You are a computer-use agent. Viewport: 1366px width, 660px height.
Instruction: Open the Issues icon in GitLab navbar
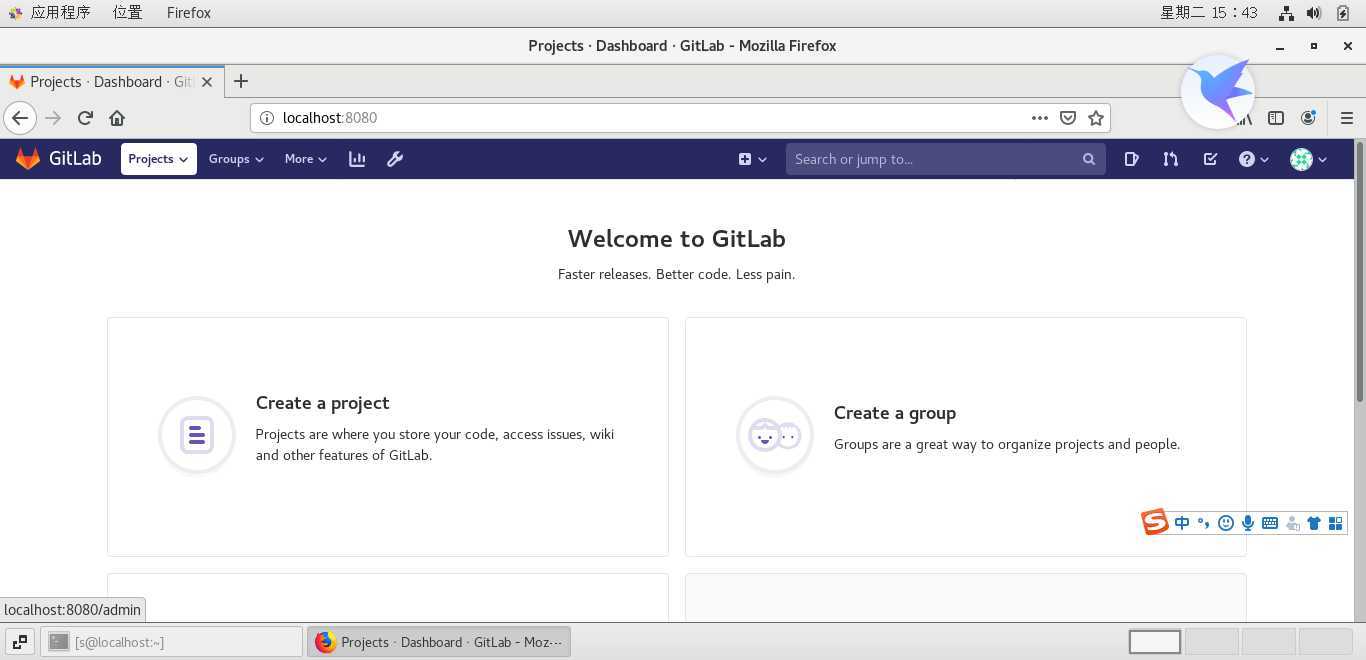(1131, 159)
